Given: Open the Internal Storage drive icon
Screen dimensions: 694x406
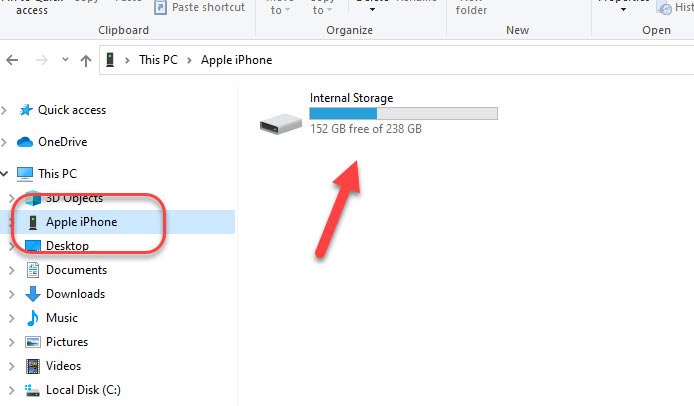Looking at the screenshot, I should tap(281, 124).
